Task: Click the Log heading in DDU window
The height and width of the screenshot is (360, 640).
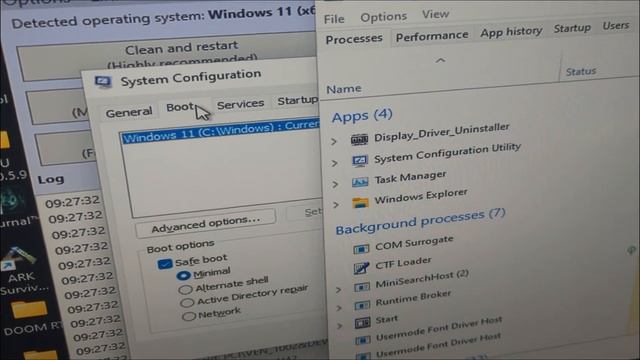Action: click(51, 179)
